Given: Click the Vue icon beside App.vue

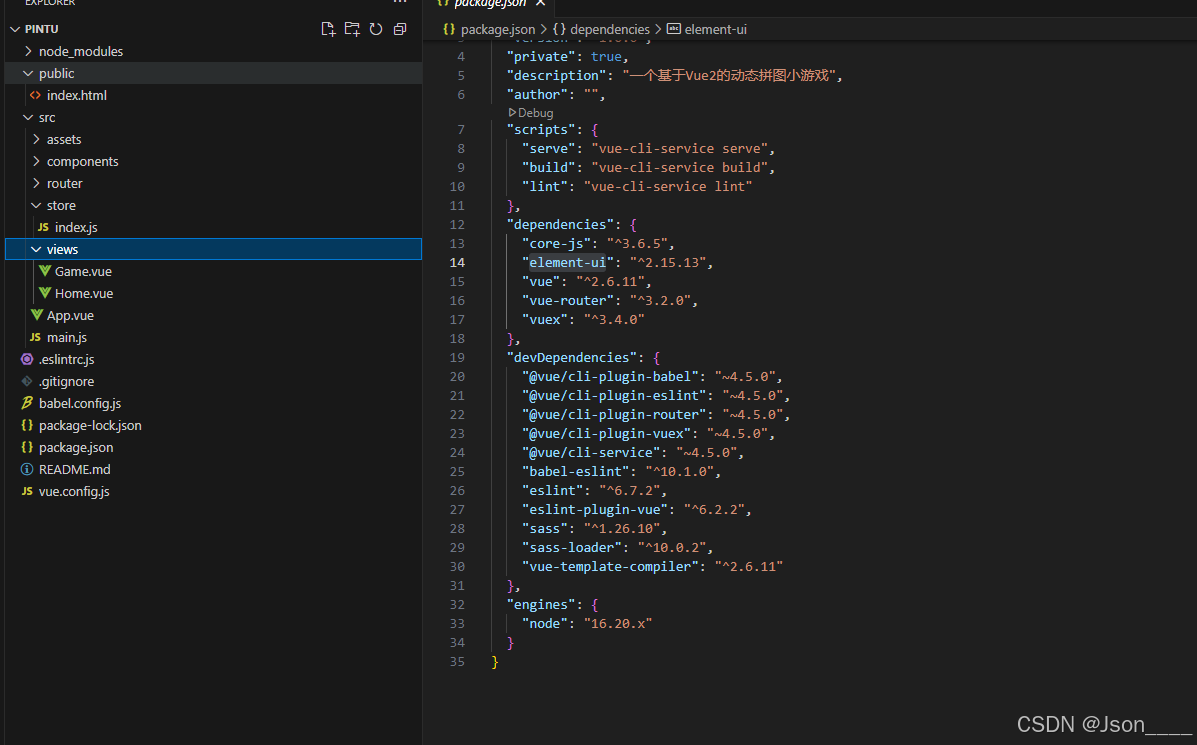Looking at the screenshot, I should pyautogui.click(x=37, y=315).
